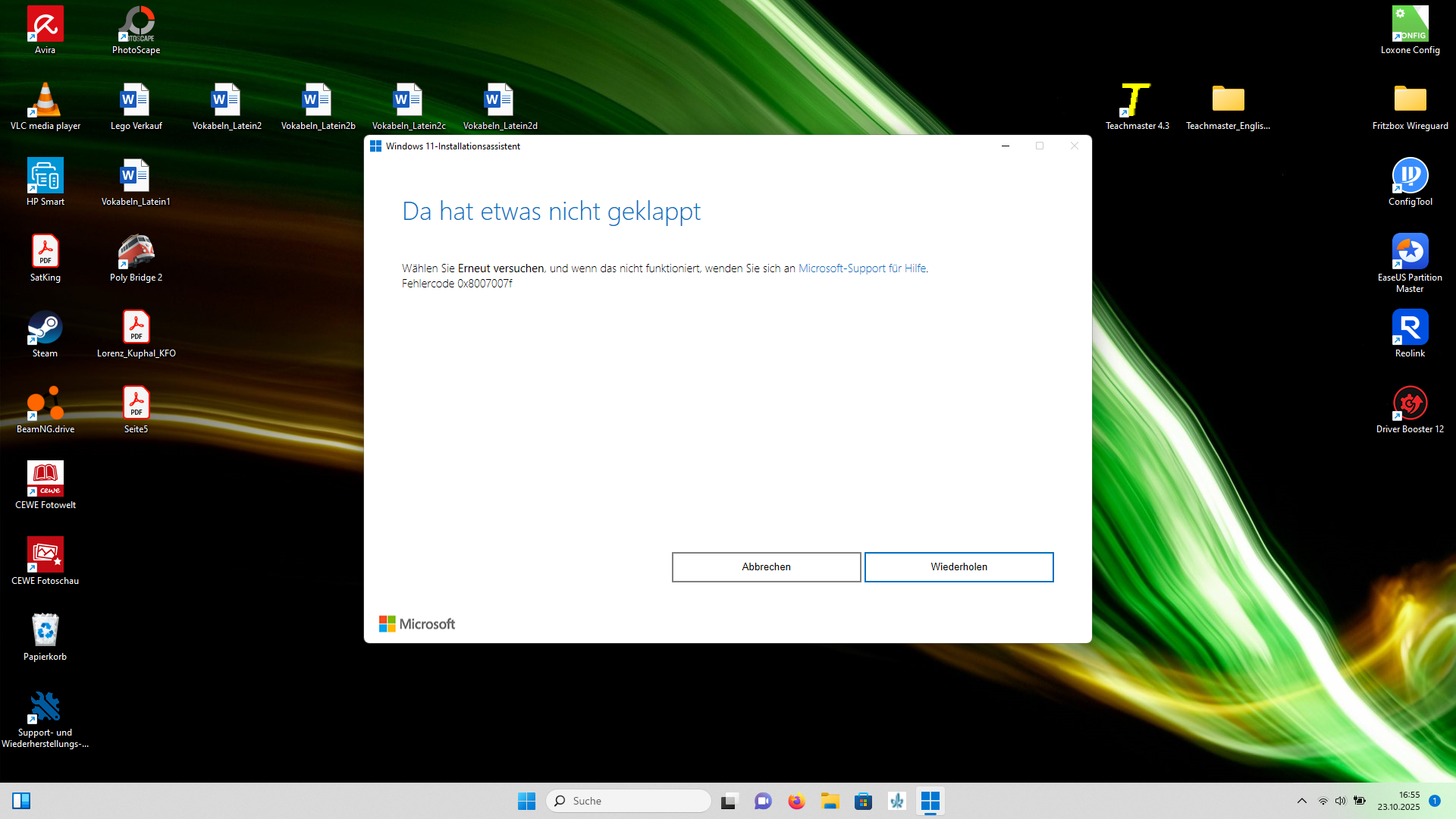Launch Loxone Config shortcut
This screenshot has height=819, width=1456.
pos(1410,30)
